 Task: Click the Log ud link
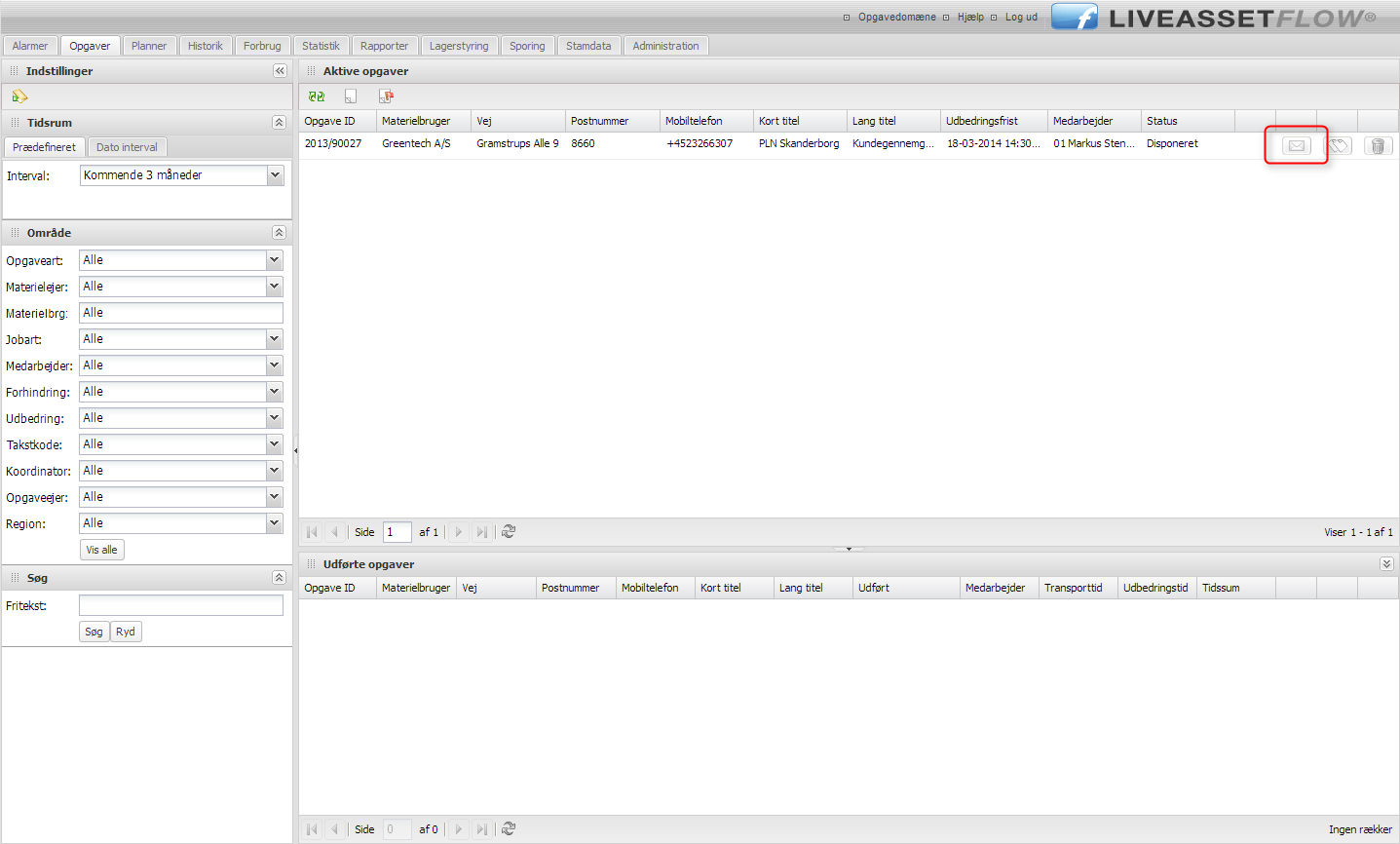click(x=1021, y=18)
